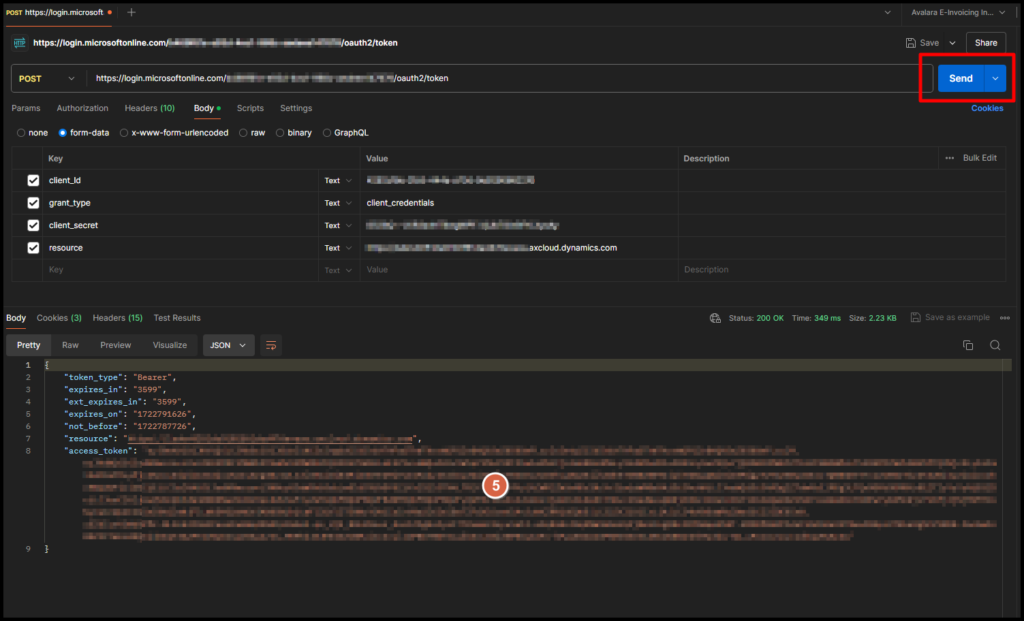This screenshot has height=621, width=1024.
Task: Copy the JSON response body
Action: (x=968, y=344)
